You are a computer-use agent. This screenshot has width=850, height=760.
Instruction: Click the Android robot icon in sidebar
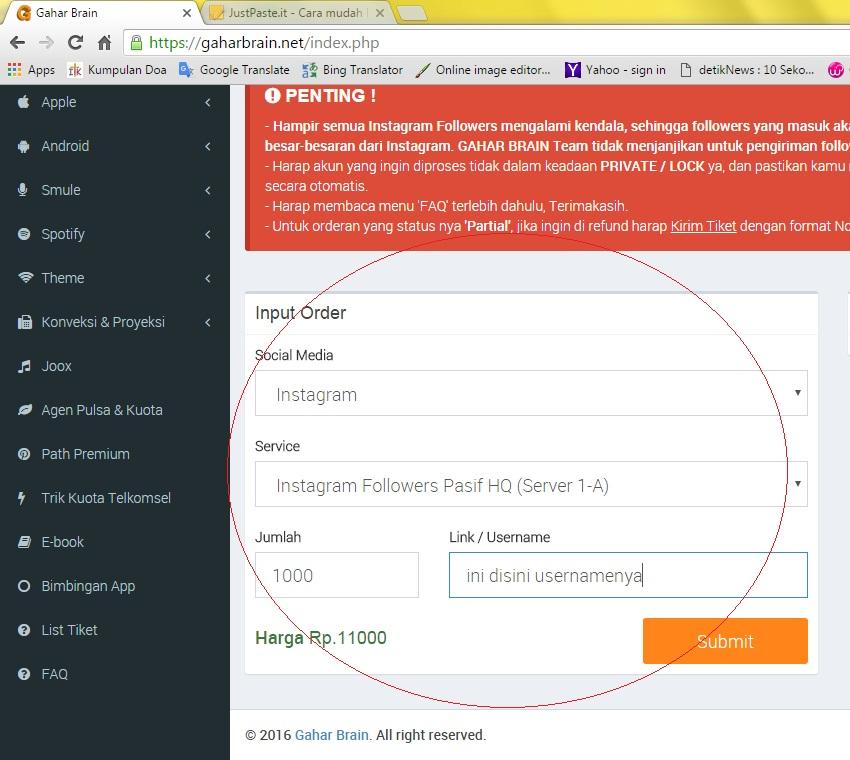(24, 146)
